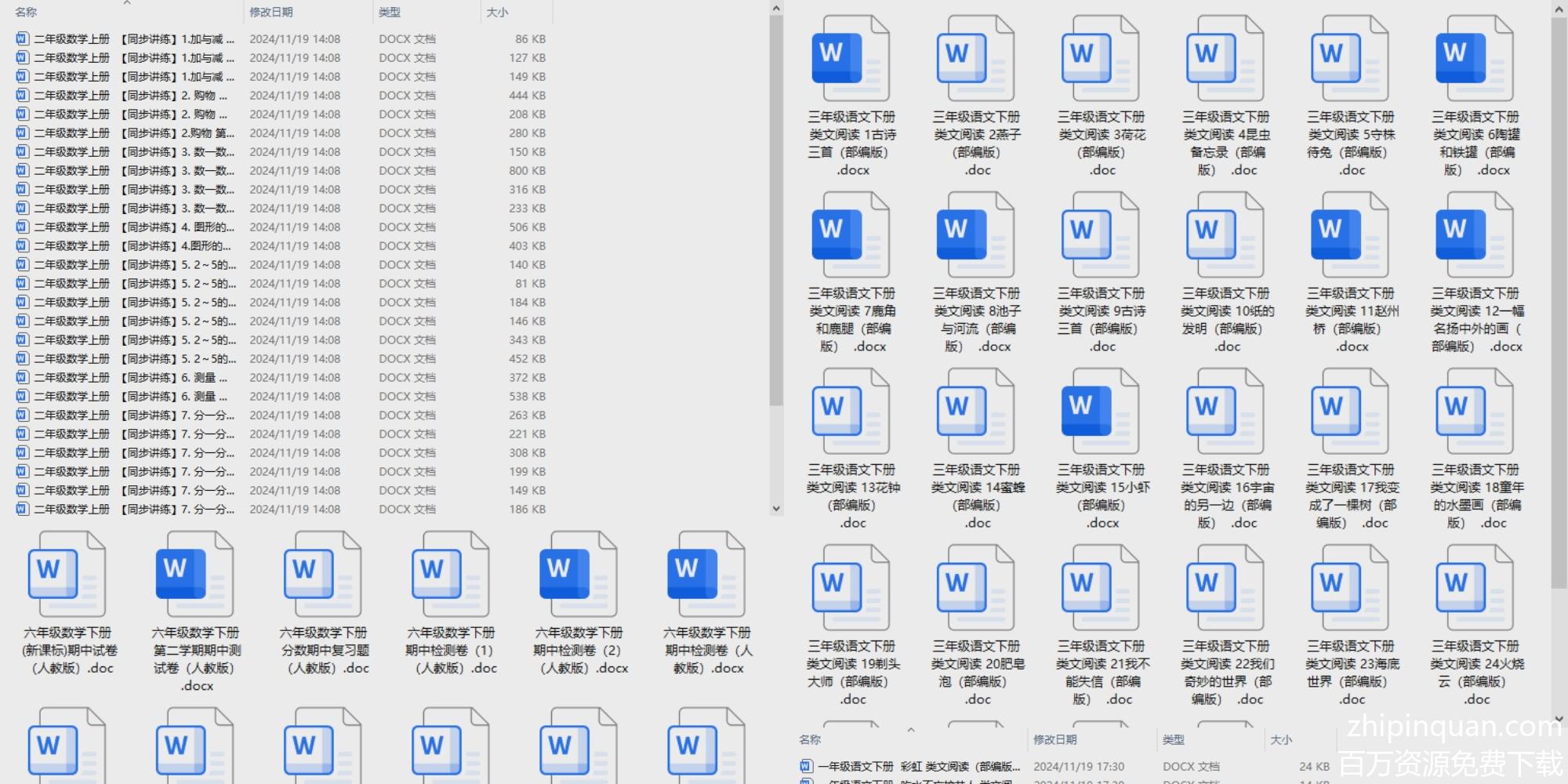Select the 六年级数学下册 期中检测卷 (1) file icon
1568x784 pixels.
450,574
